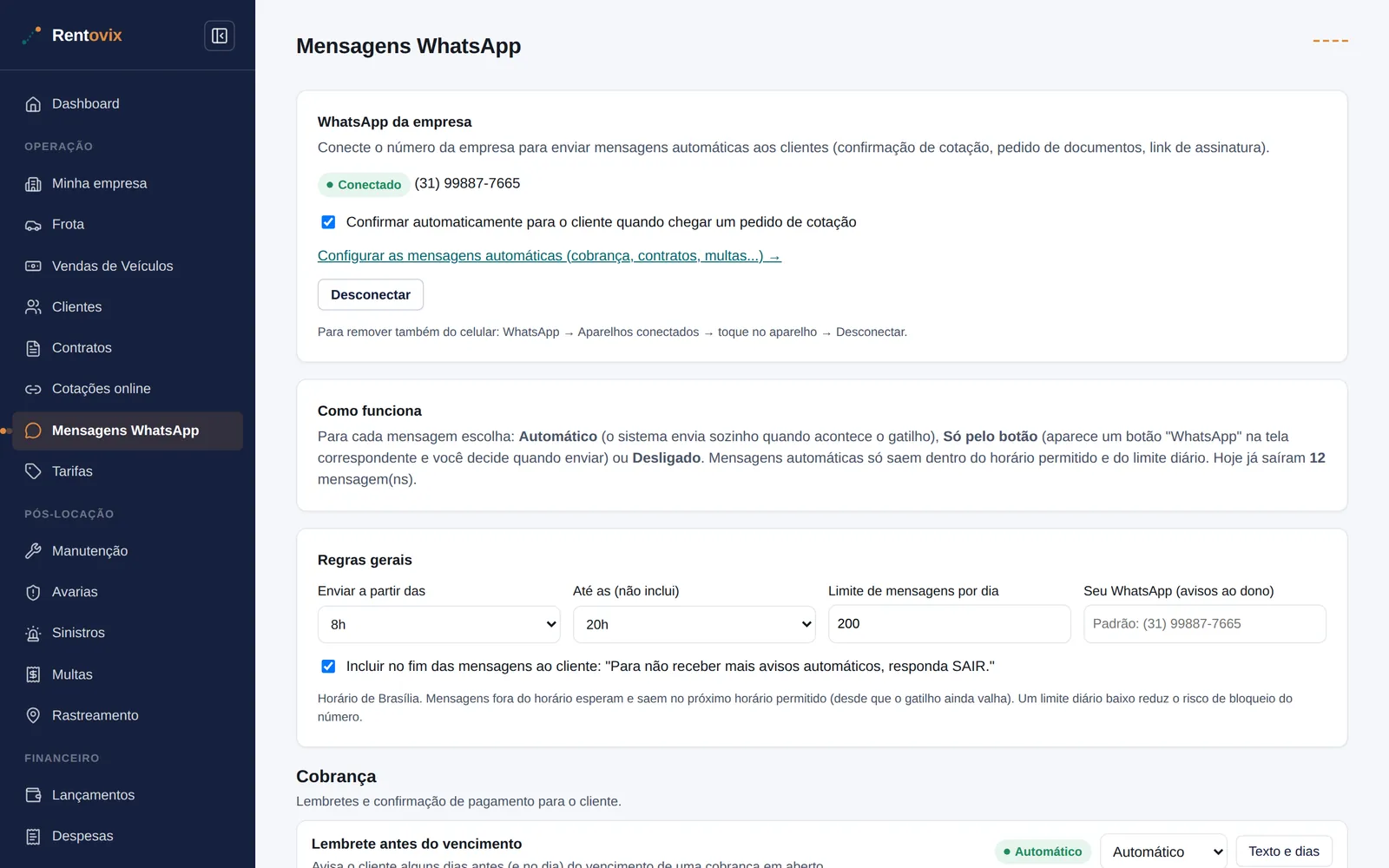Click the phone number (31) 99887-7665
The height and width of the screenshot is (868, 1389).
coord(467,183)
